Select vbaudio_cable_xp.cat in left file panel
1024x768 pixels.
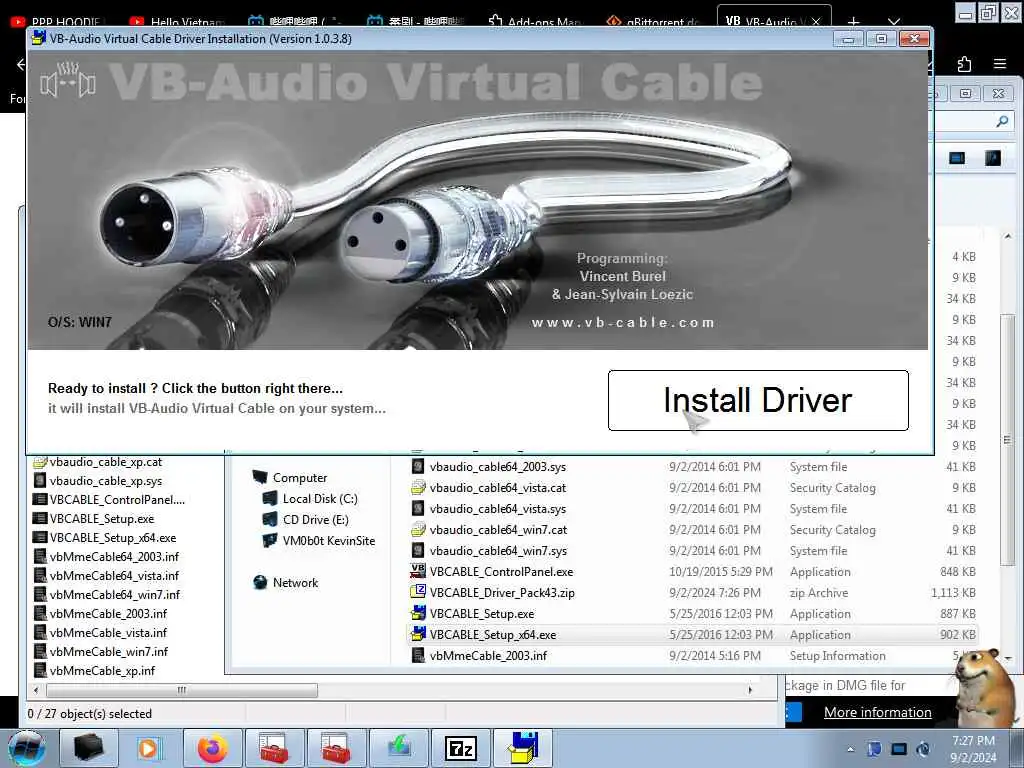(105, 462)
